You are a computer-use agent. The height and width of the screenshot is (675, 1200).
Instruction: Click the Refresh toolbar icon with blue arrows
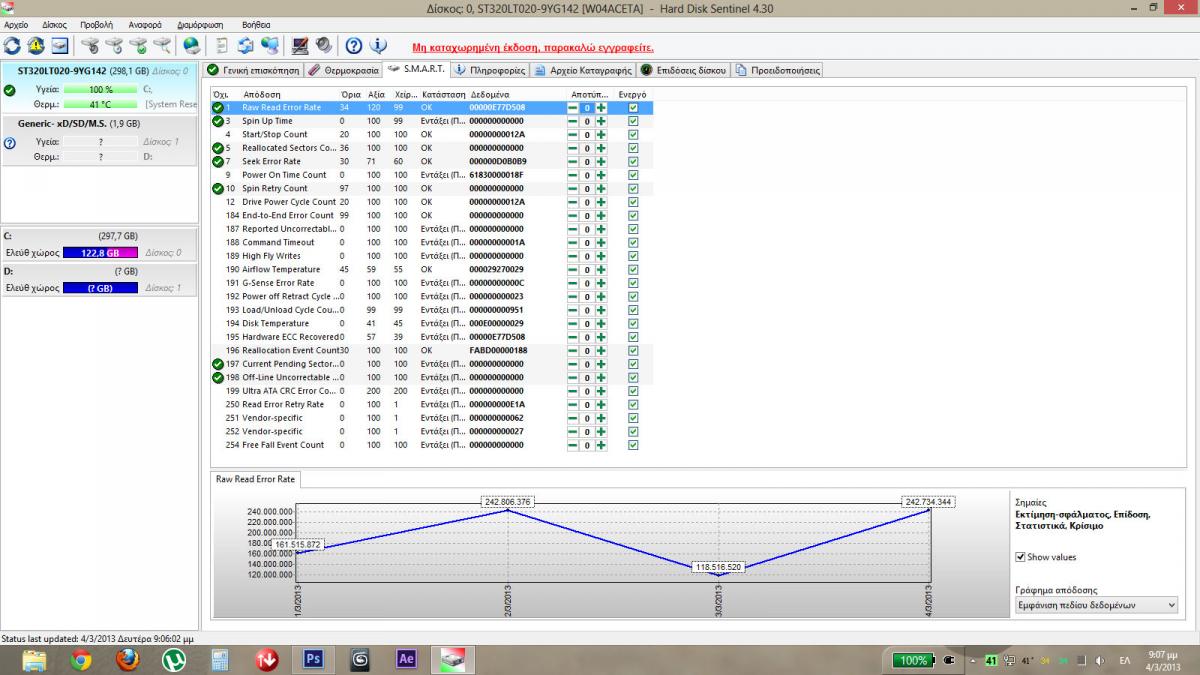coord(12,45)
